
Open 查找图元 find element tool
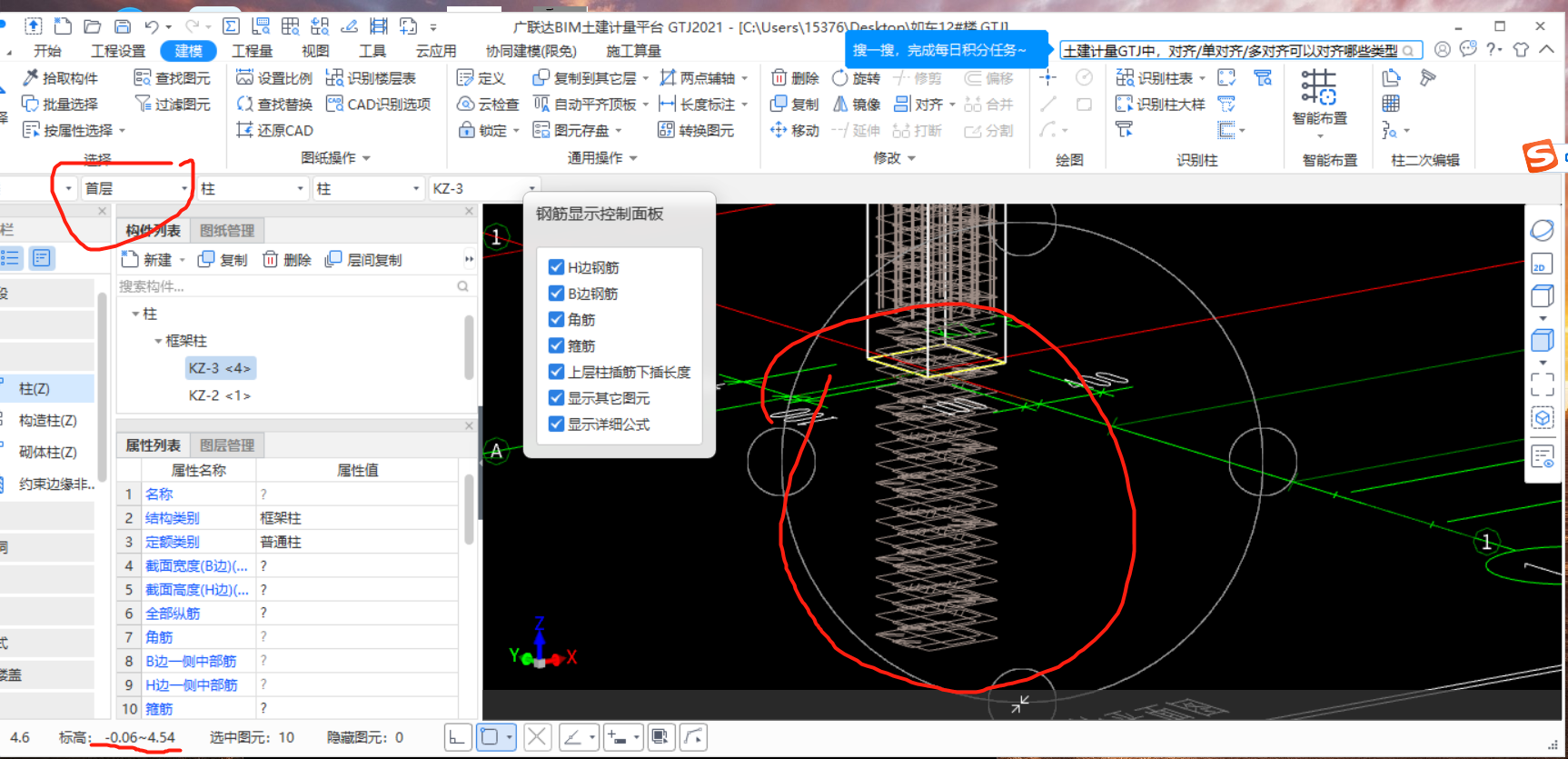coord(172,78)
